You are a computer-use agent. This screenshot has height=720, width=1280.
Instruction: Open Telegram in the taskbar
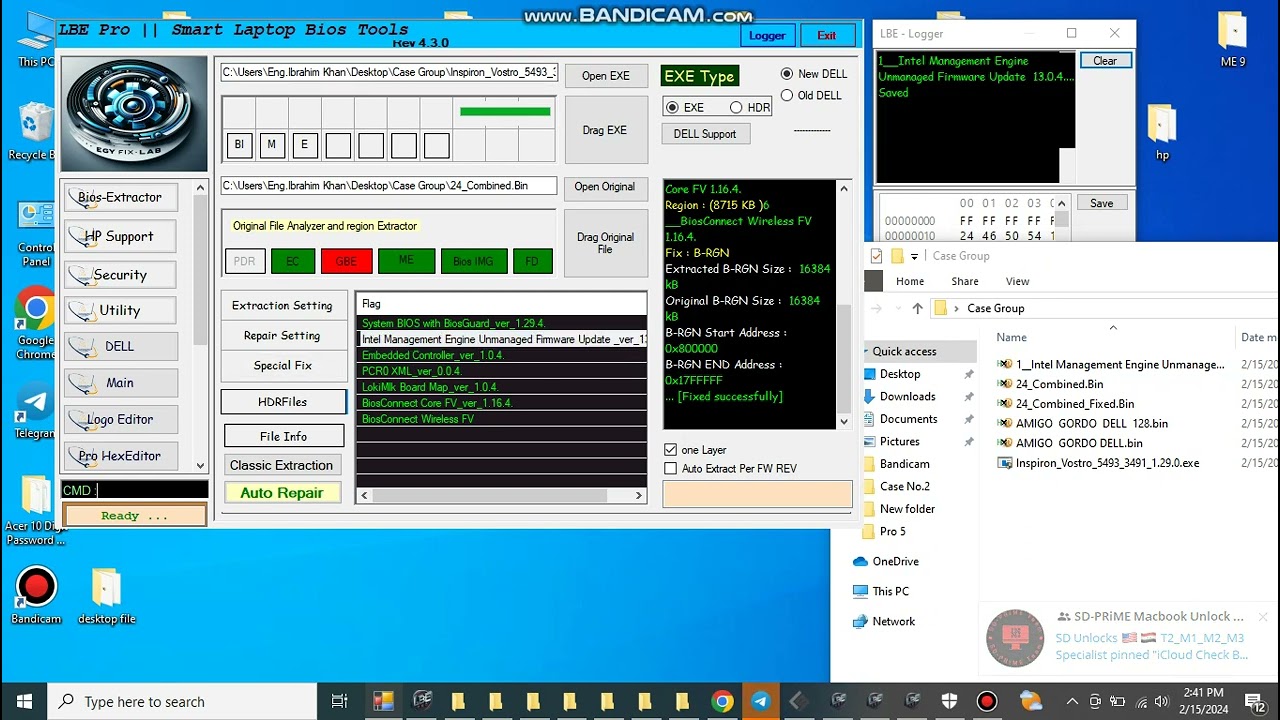click(761, 701)
